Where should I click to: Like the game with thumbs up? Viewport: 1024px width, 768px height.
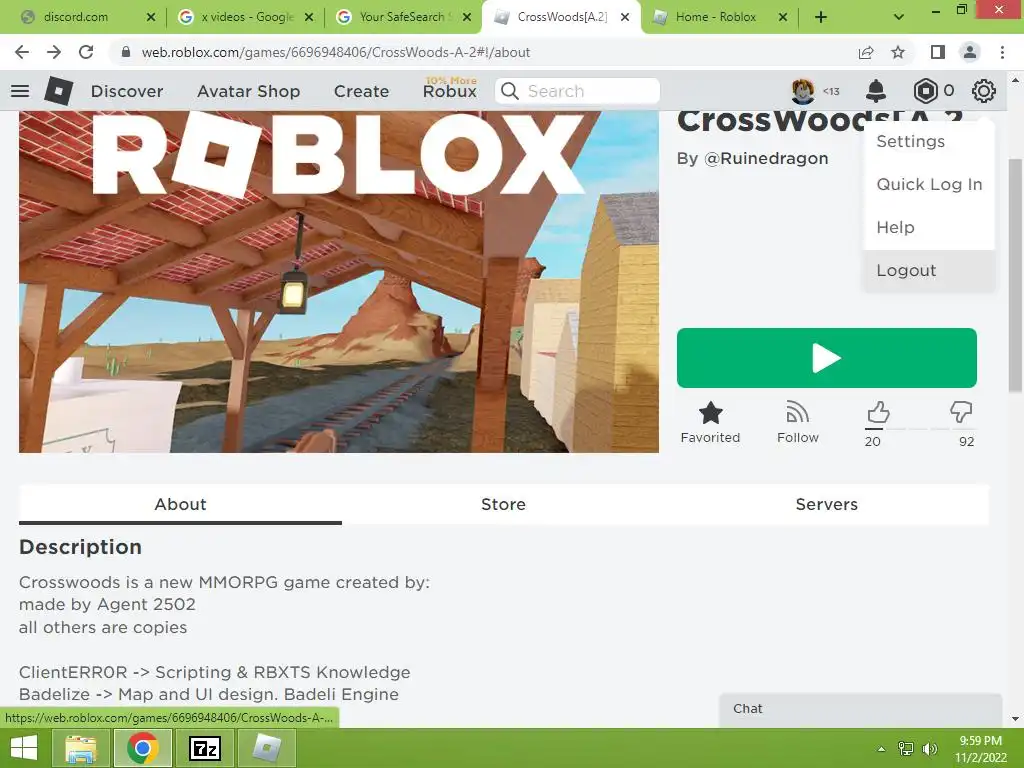coord(878,413)
